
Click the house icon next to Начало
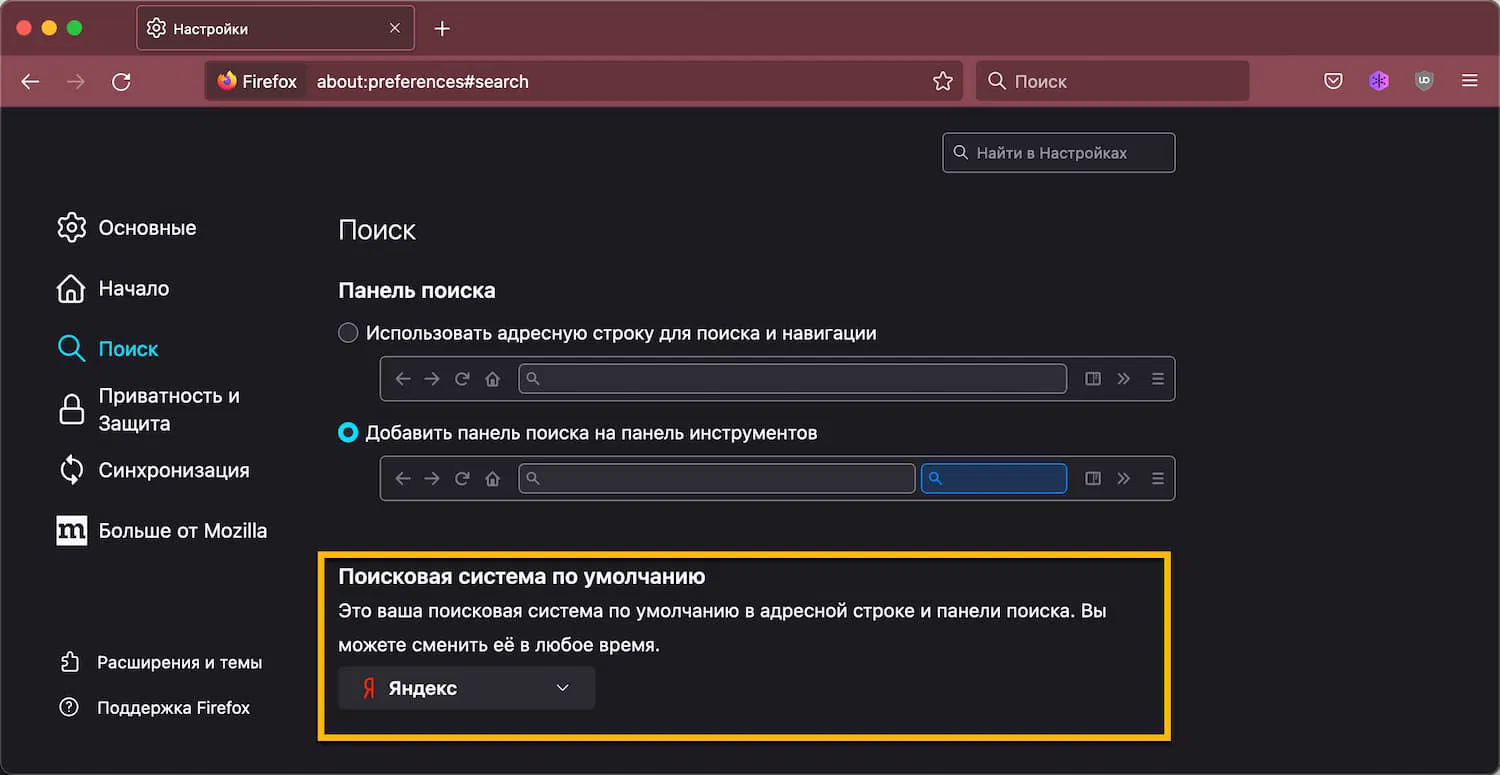point(71,289)
